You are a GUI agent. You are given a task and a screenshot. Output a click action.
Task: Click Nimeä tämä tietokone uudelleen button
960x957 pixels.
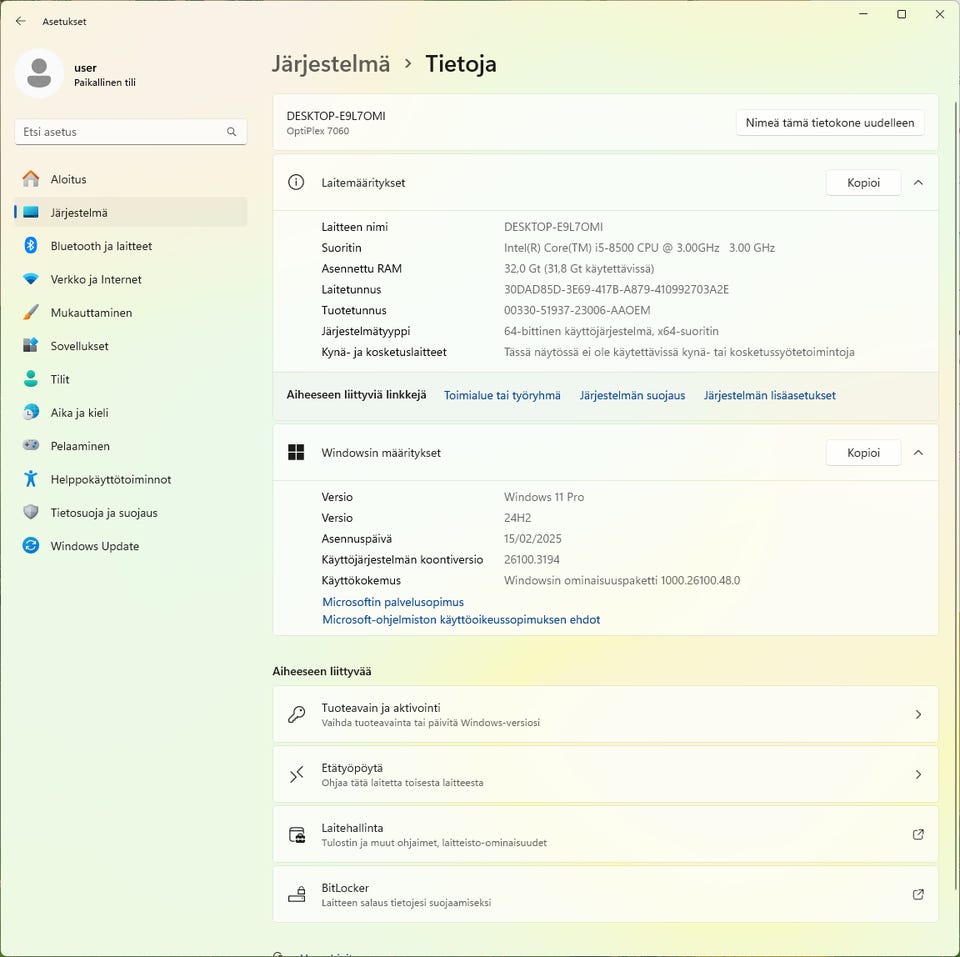[830, 122]
